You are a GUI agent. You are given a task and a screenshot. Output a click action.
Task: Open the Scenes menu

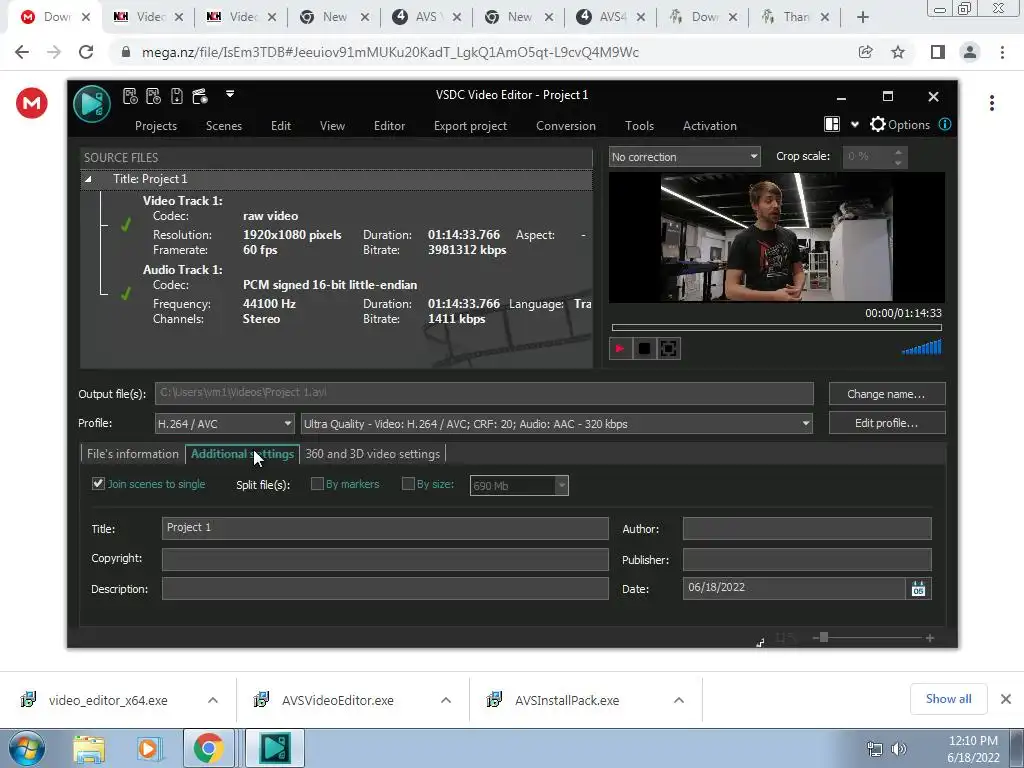(x=224, y=126)
